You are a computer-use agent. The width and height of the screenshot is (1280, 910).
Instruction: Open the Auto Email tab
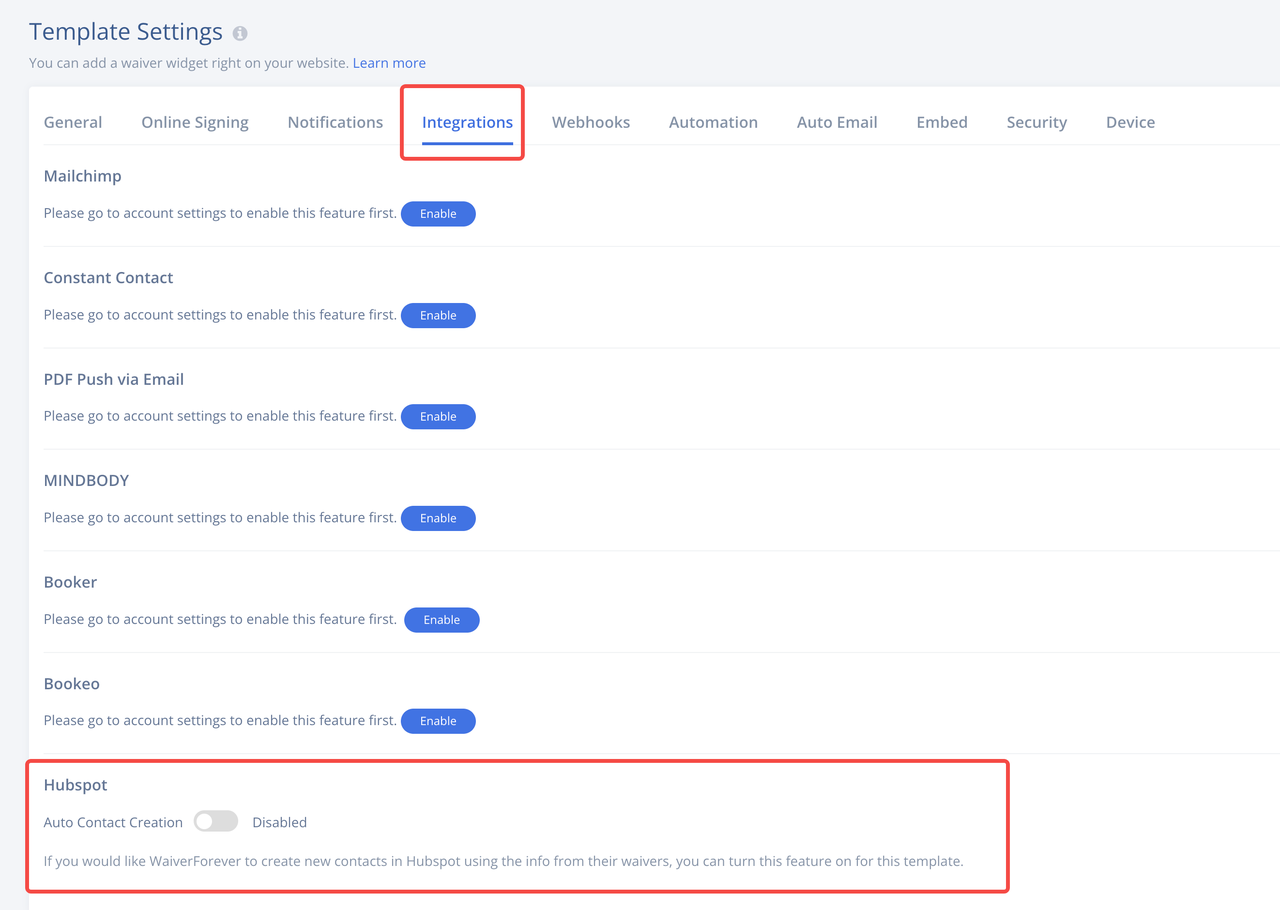[x=837, y=122]
